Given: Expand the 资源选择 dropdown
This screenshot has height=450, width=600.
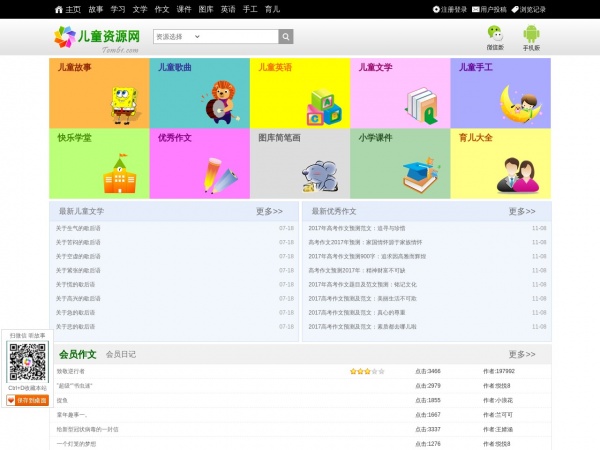Looking at the screenshot, I should (215, 37).
